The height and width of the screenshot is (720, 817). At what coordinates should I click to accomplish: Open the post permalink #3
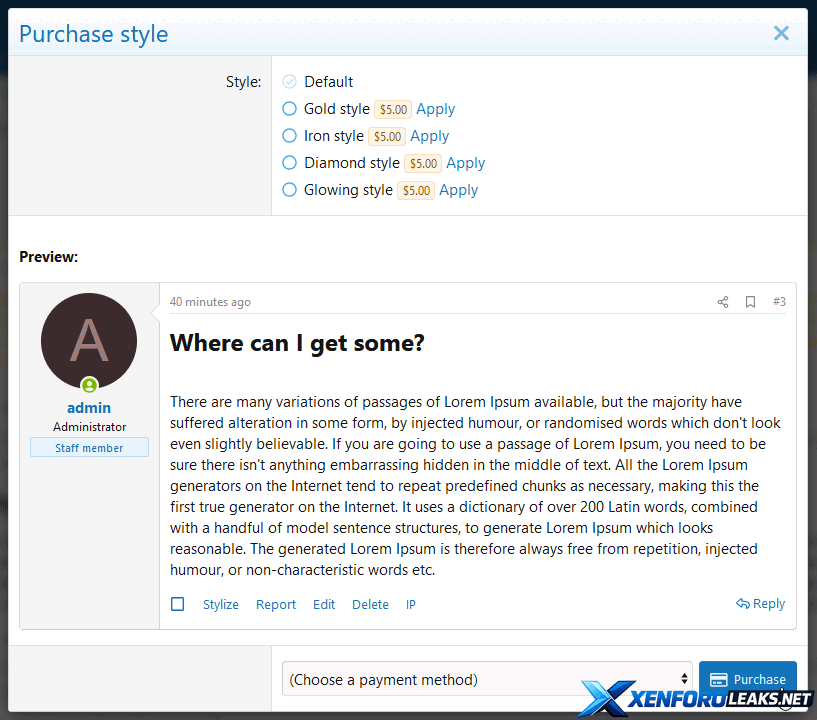779,302
